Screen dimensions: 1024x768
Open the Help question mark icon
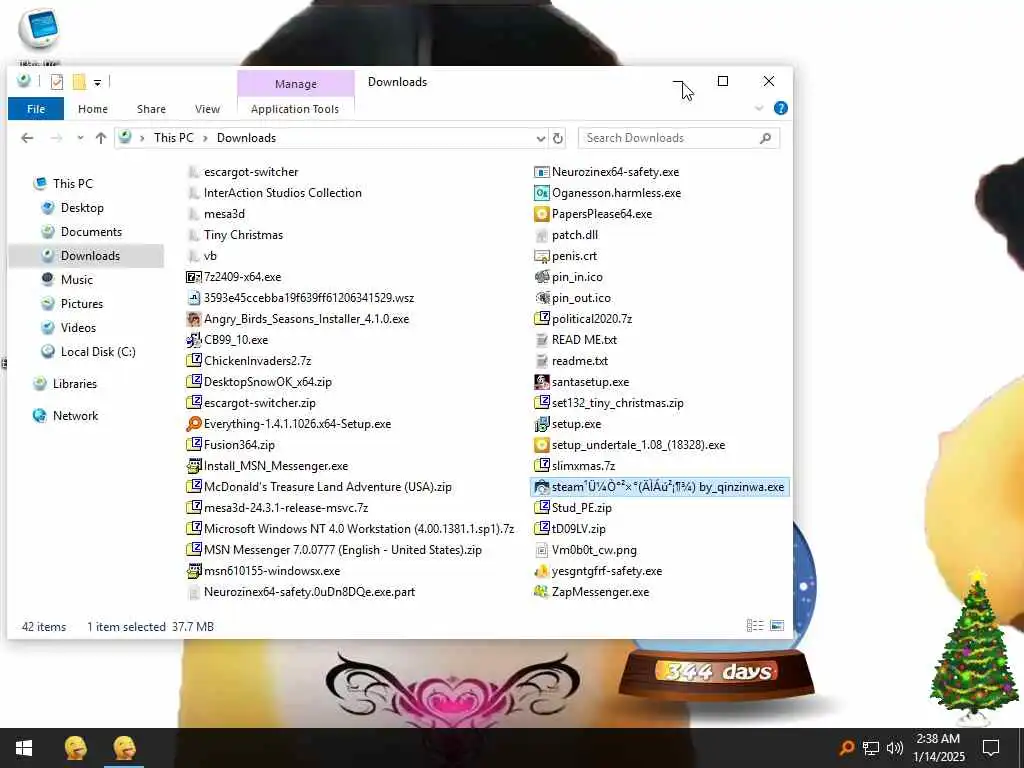[x=780, y=108]
